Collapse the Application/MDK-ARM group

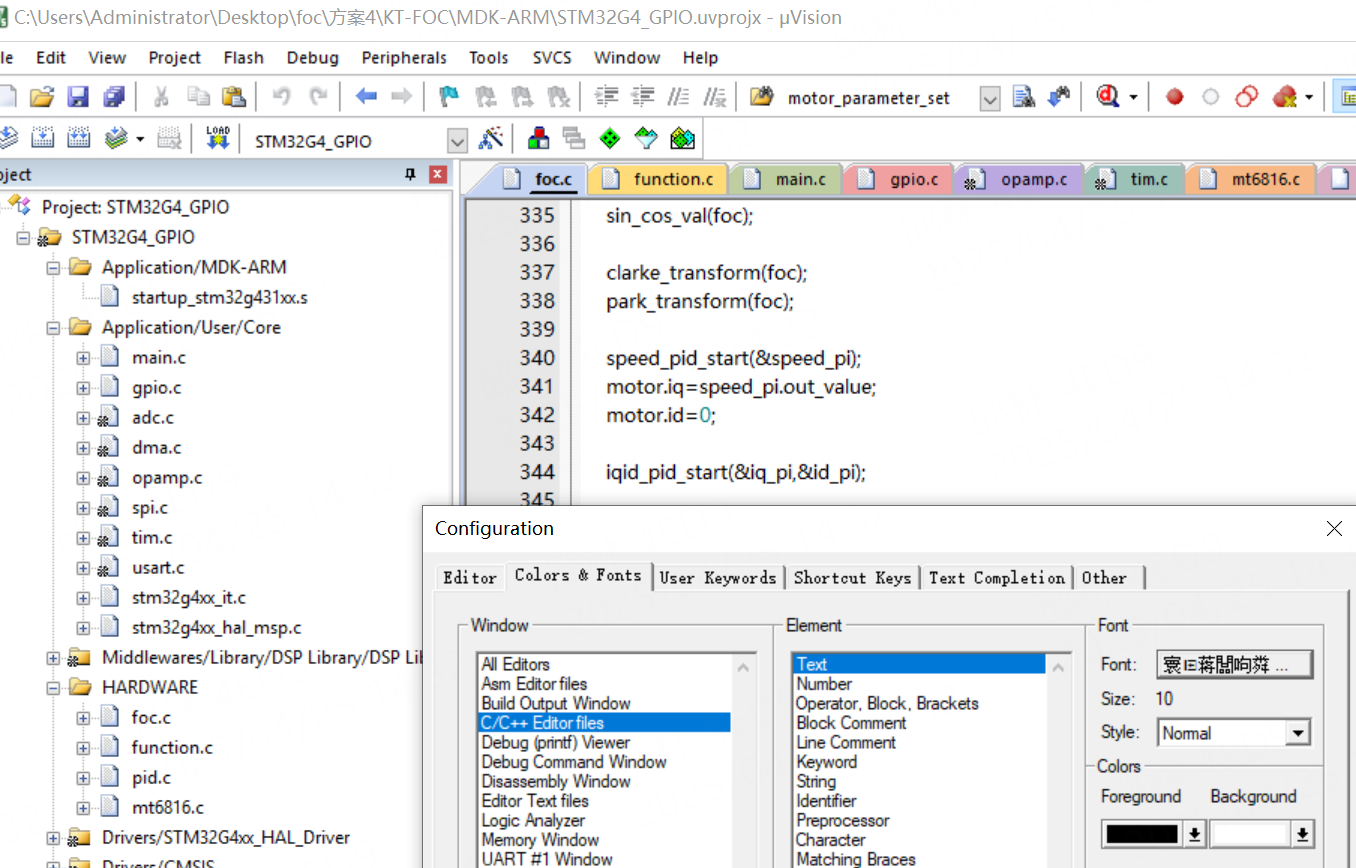click(x=52, y=267)
